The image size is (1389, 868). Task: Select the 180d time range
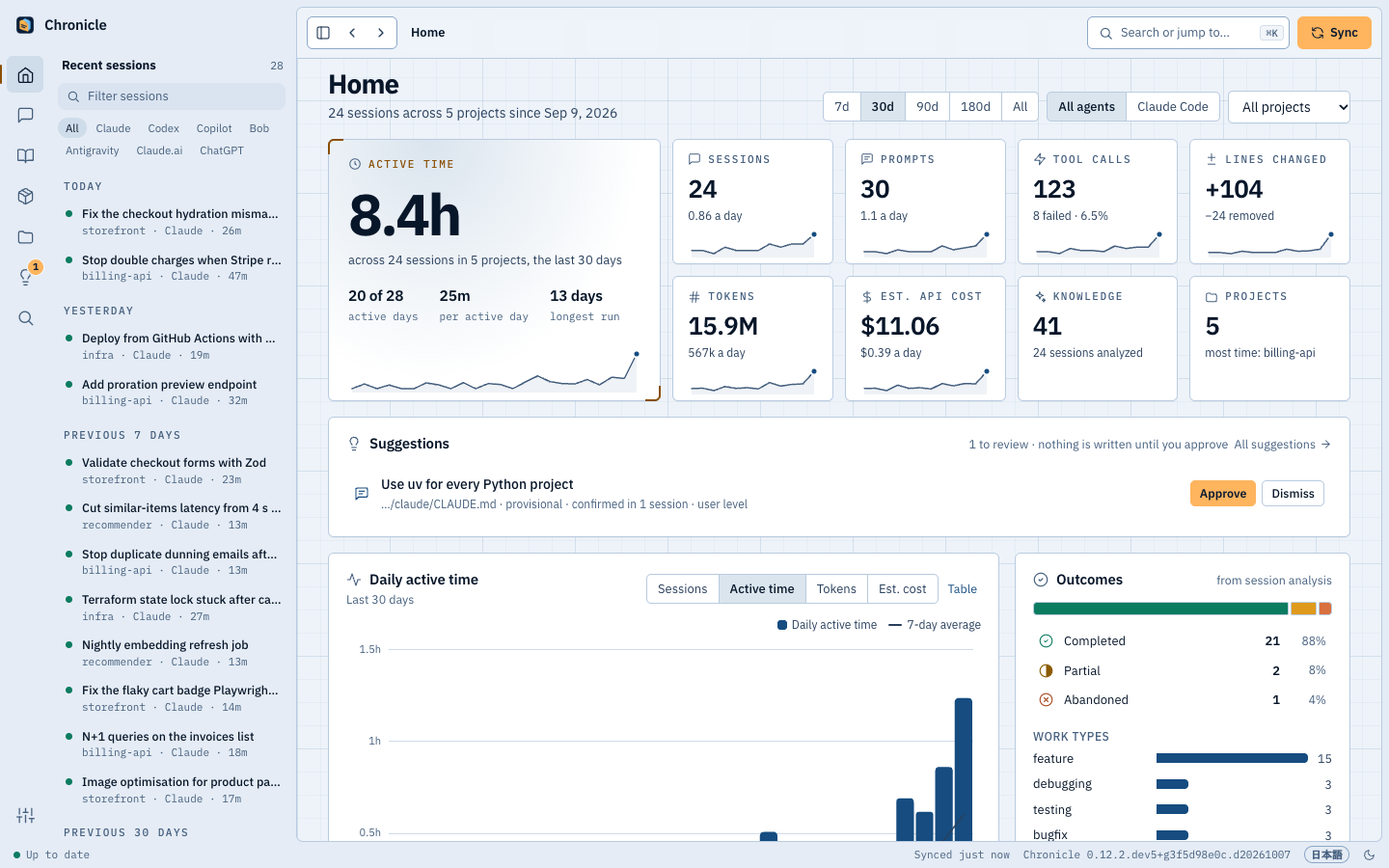point(976,107)
